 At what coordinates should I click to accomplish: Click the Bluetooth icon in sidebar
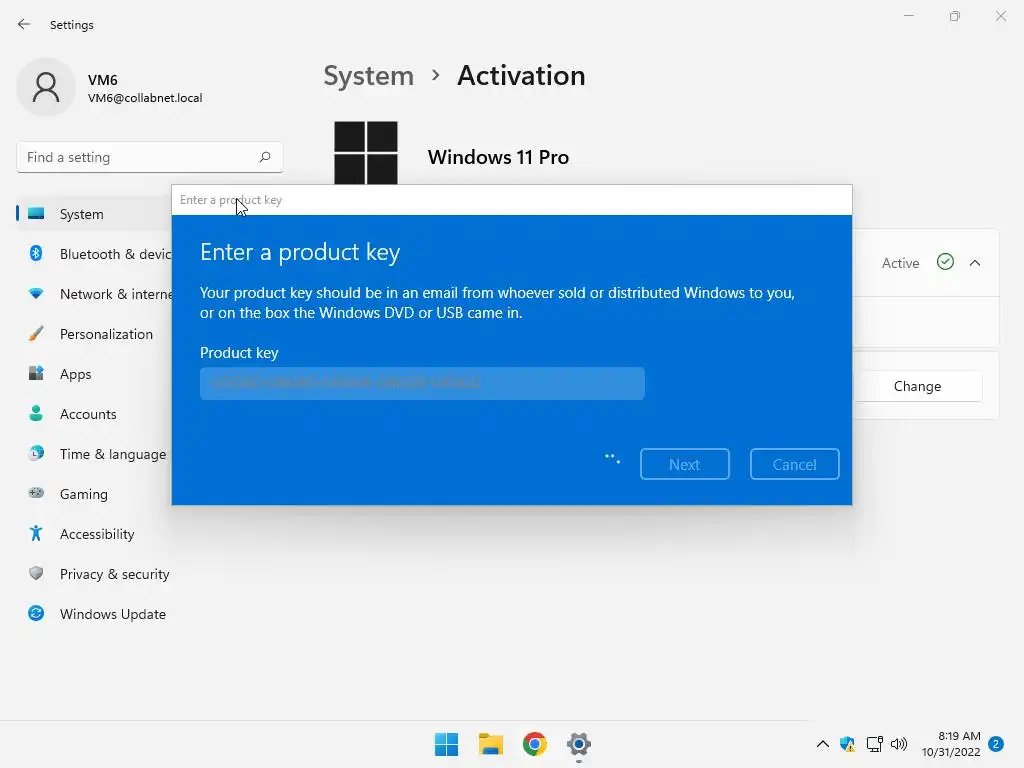coord(36,253)
